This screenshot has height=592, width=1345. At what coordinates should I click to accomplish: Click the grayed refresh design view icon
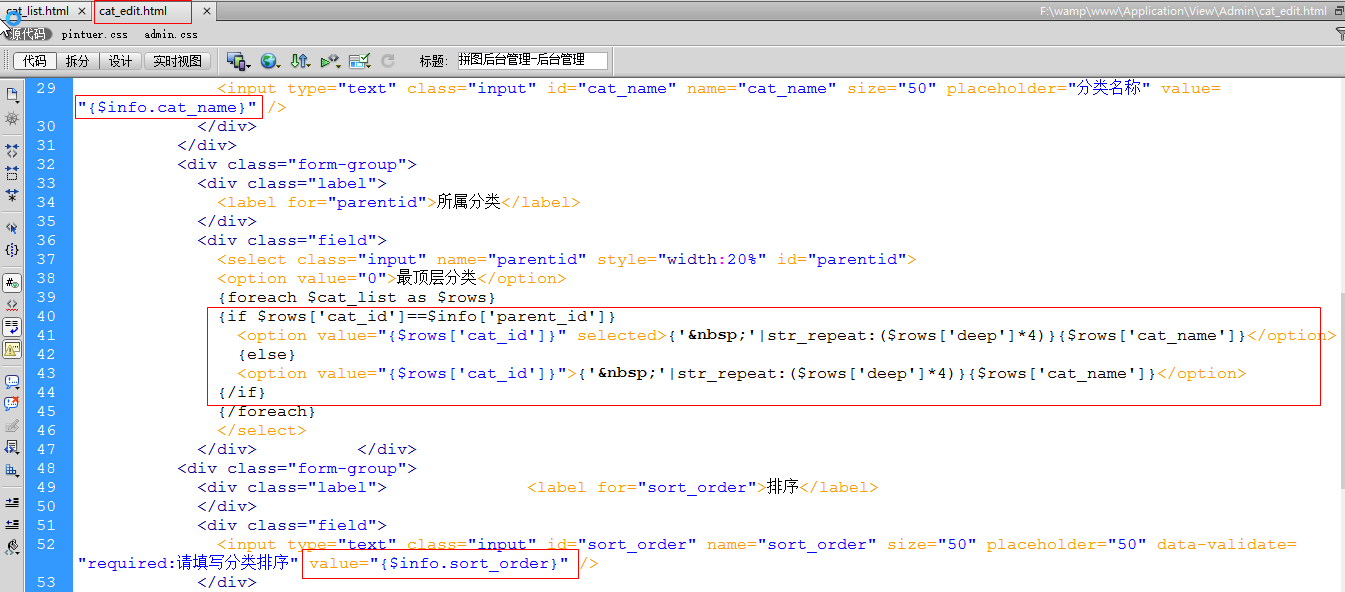tap(388, 61)
